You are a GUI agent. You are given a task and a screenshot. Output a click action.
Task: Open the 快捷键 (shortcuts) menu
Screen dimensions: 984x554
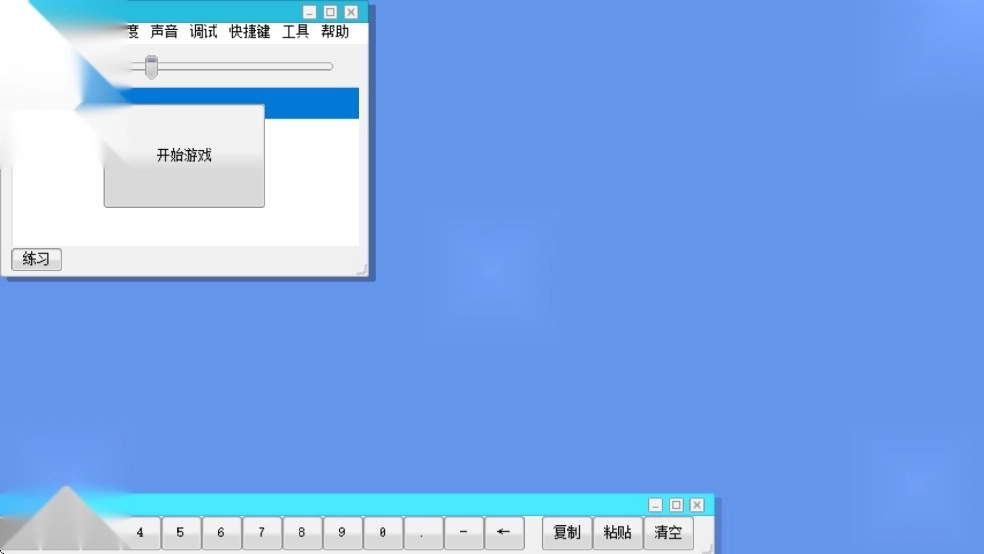[x=249, y=32]
